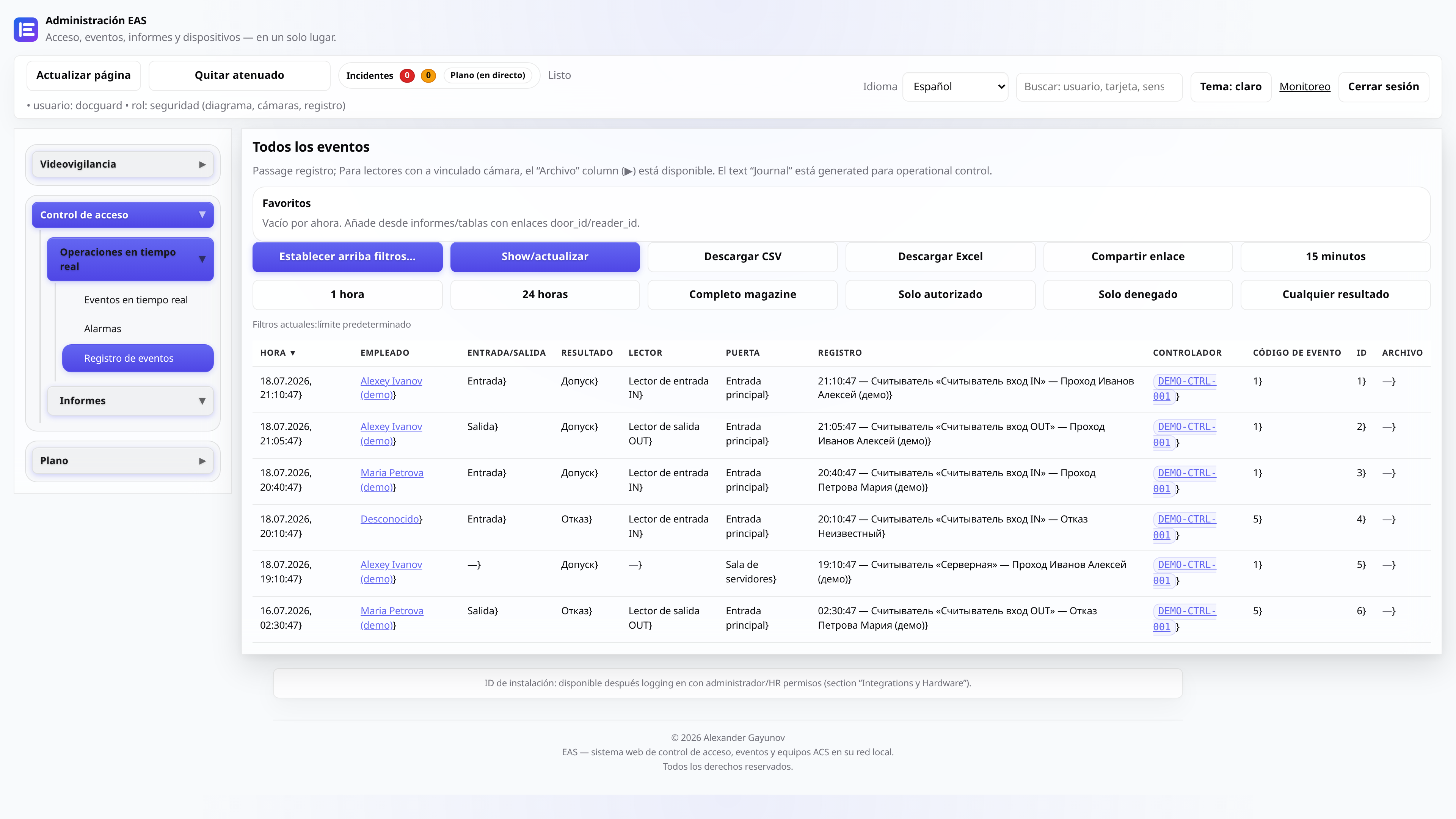The width and height of the screenshot is (1456, 819).
Task: Open the Idioma Español dropdown
Action: tap(955, 86)
